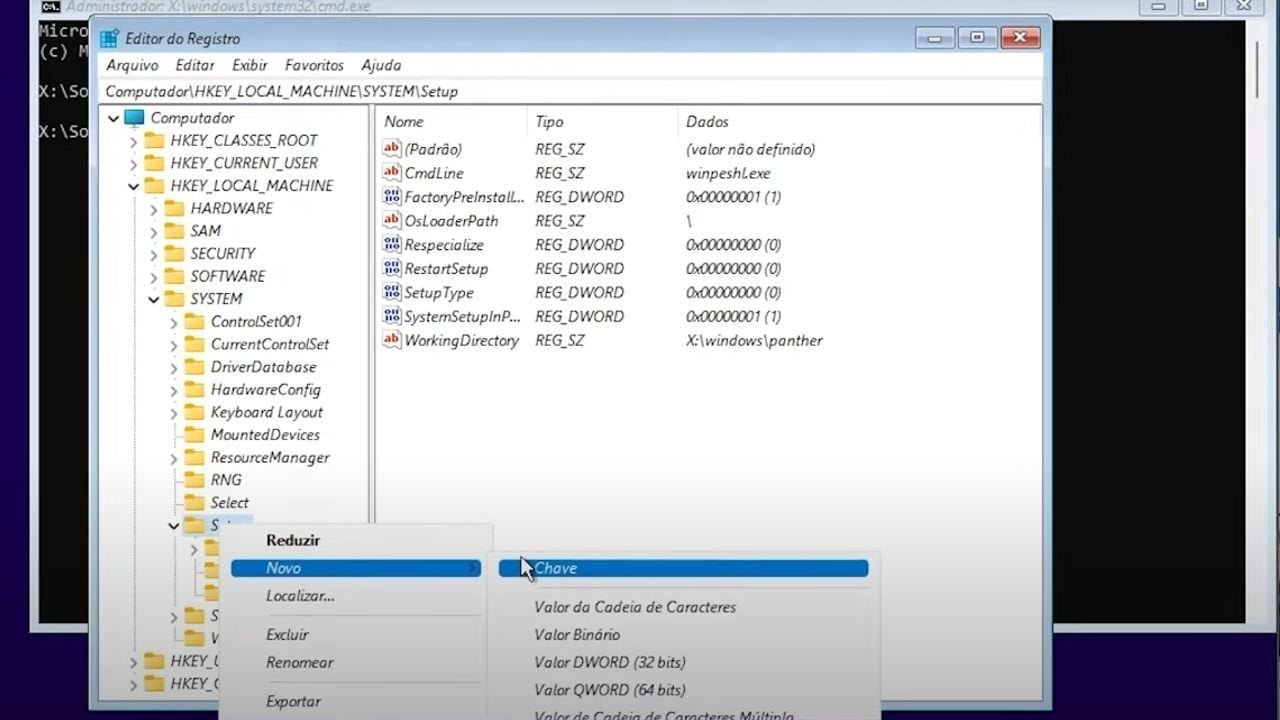Click the ab icon next to CmdLine value
Image resolution: width=1280 pixels, height=720 pixels.
point(391,172)
